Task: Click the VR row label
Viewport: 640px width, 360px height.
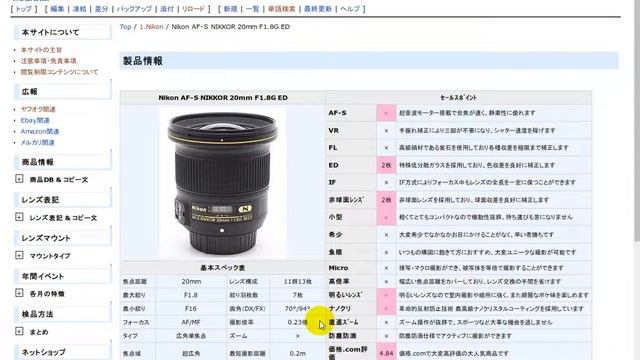Action: [333, 131]
